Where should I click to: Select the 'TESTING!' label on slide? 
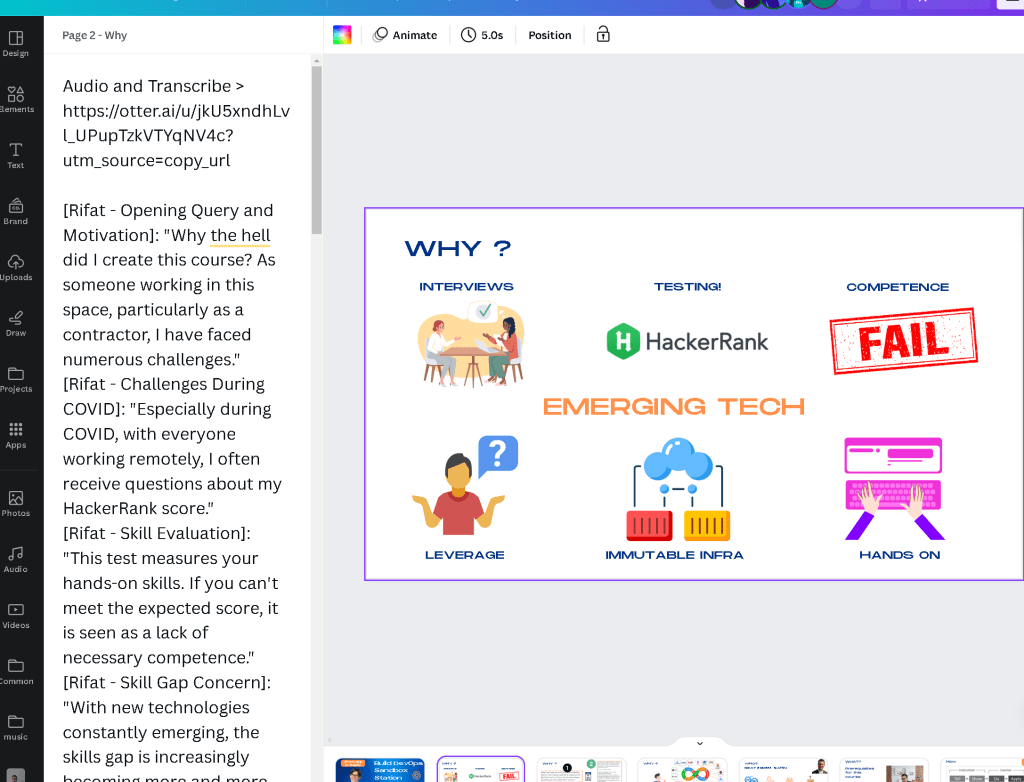688,286
